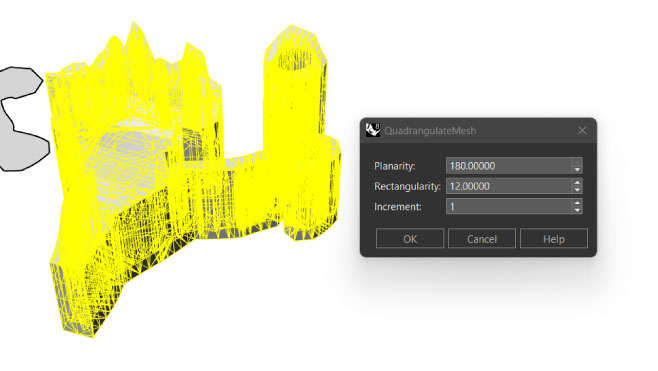Click the Planarity: label text

394,166
